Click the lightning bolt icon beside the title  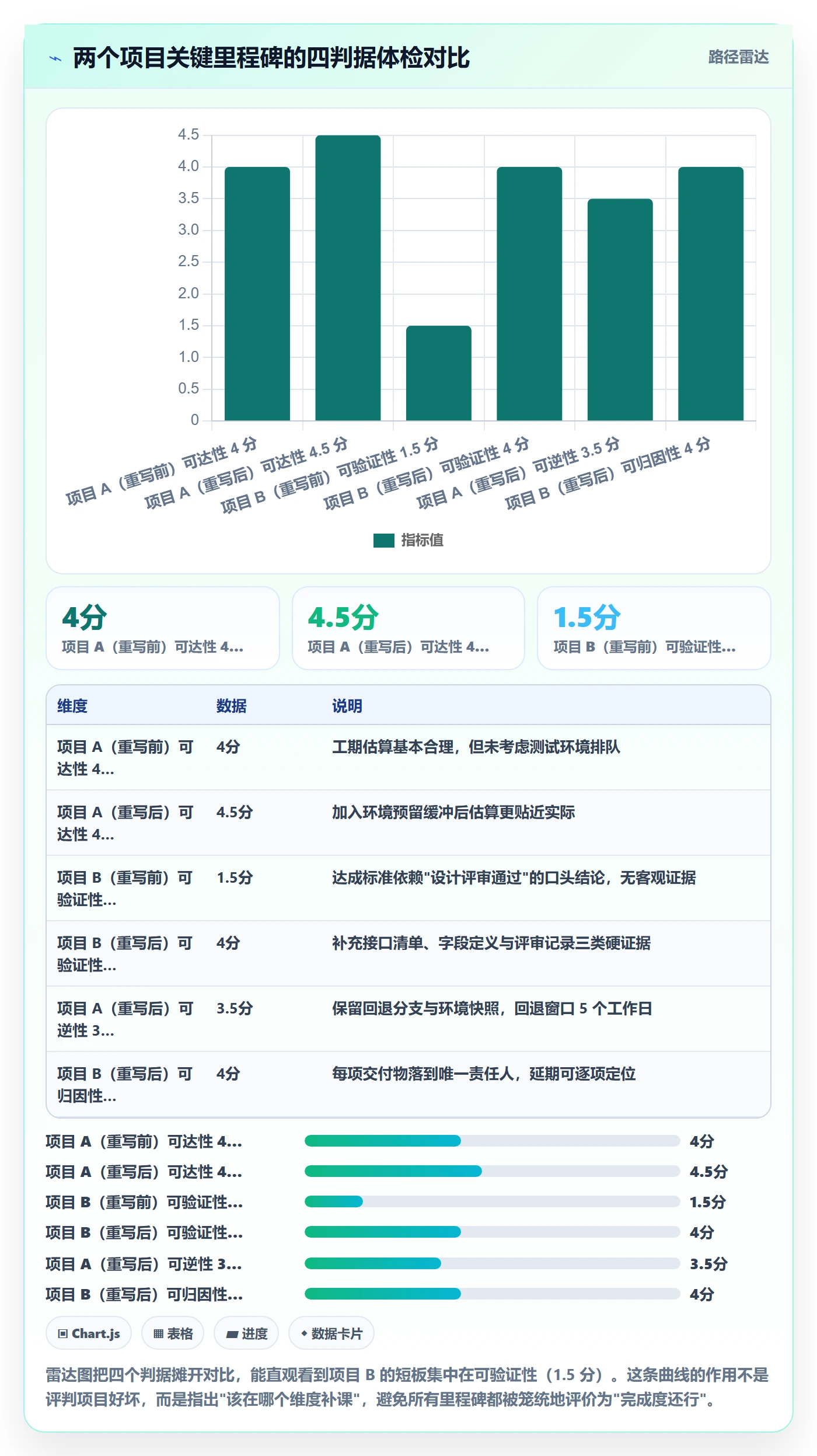55,58
